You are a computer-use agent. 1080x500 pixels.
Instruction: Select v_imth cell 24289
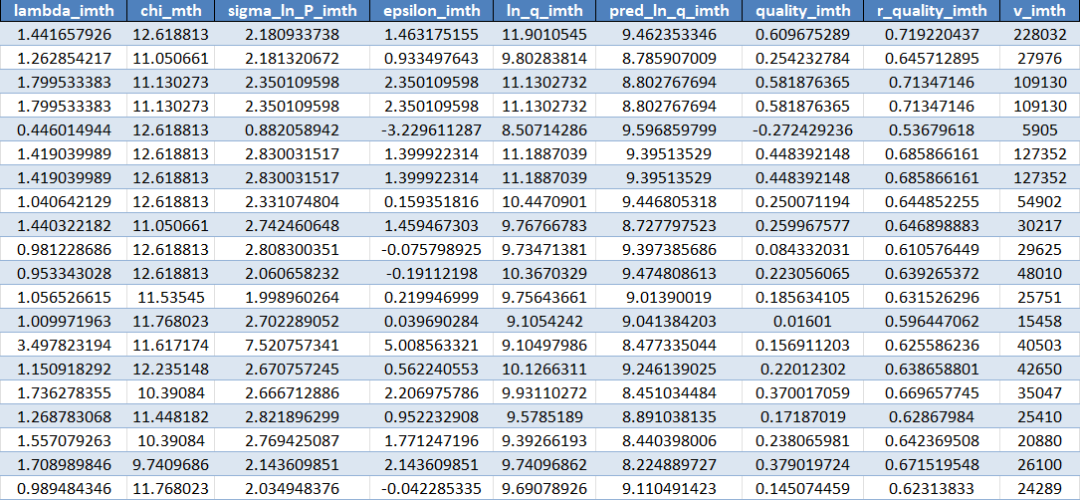[1040, 486]
